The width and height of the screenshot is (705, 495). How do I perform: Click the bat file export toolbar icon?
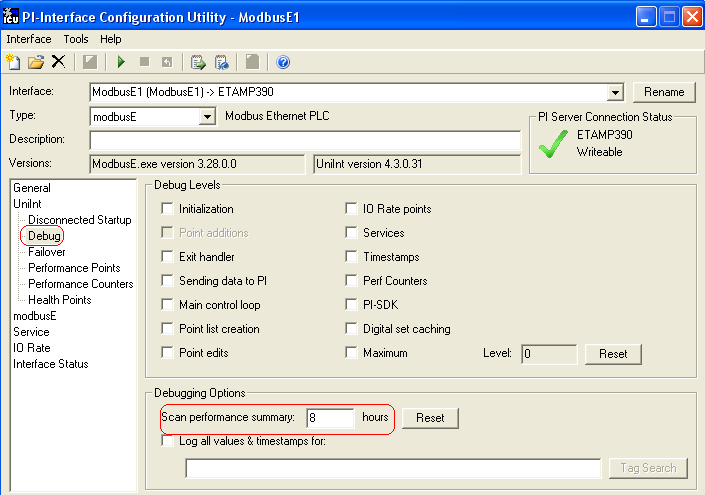[198, 62]
